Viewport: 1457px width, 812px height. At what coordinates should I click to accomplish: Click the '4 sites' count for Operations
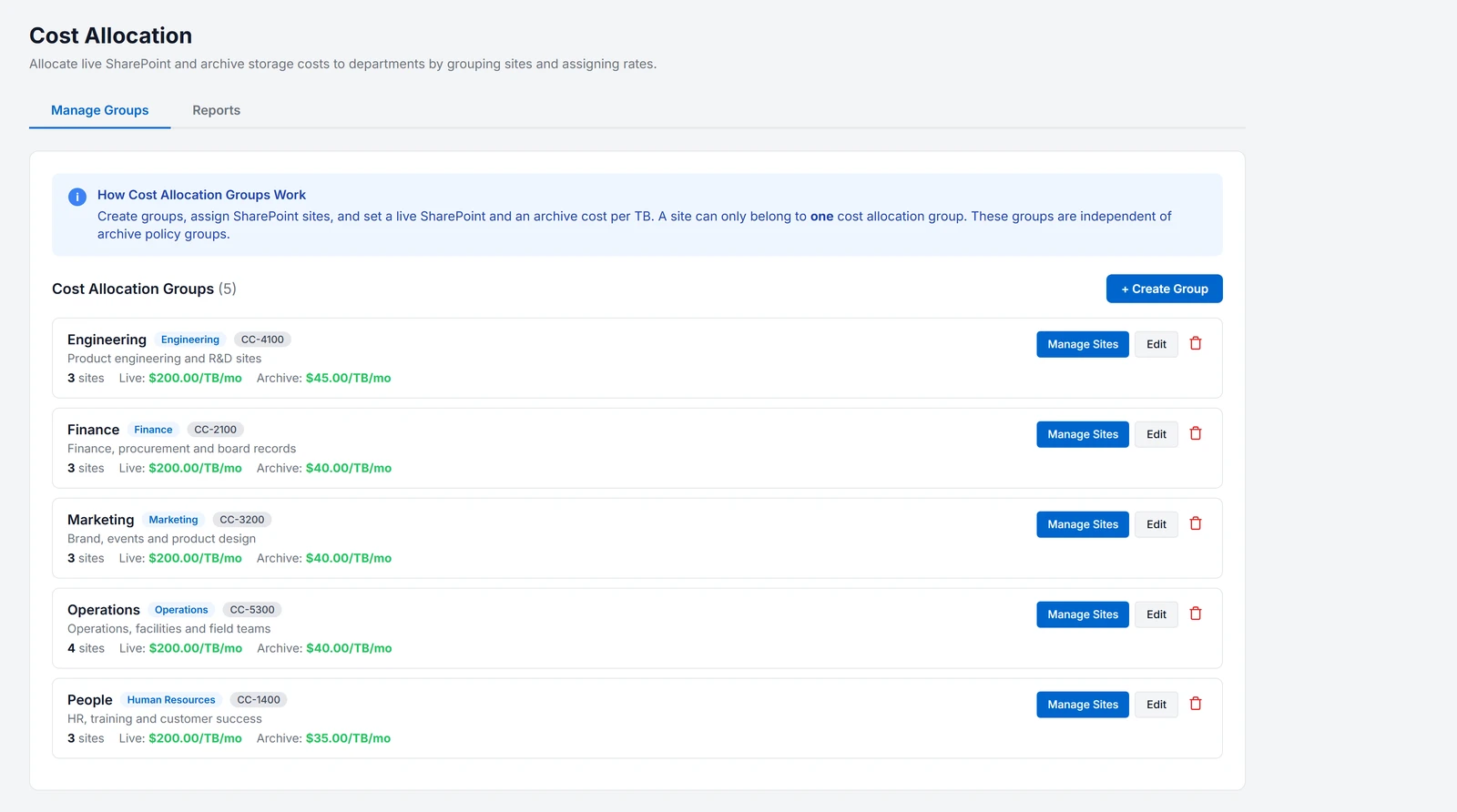(86, 648)
